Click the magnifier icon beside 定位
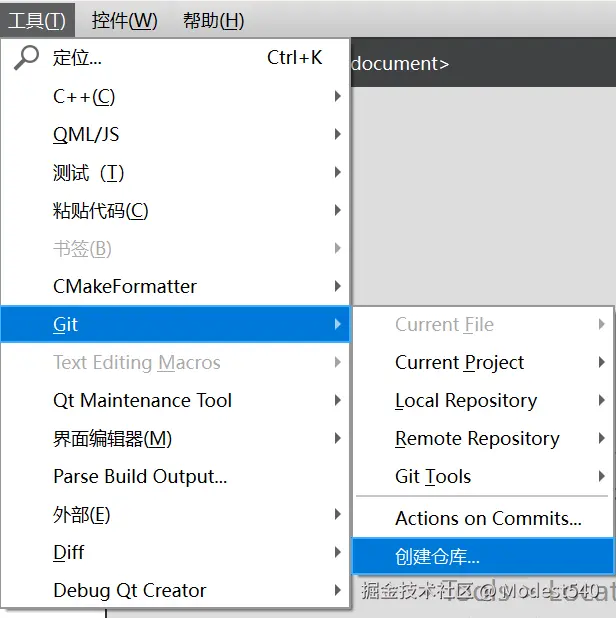This screenshot has width=616, height=618. pos(26,58)
